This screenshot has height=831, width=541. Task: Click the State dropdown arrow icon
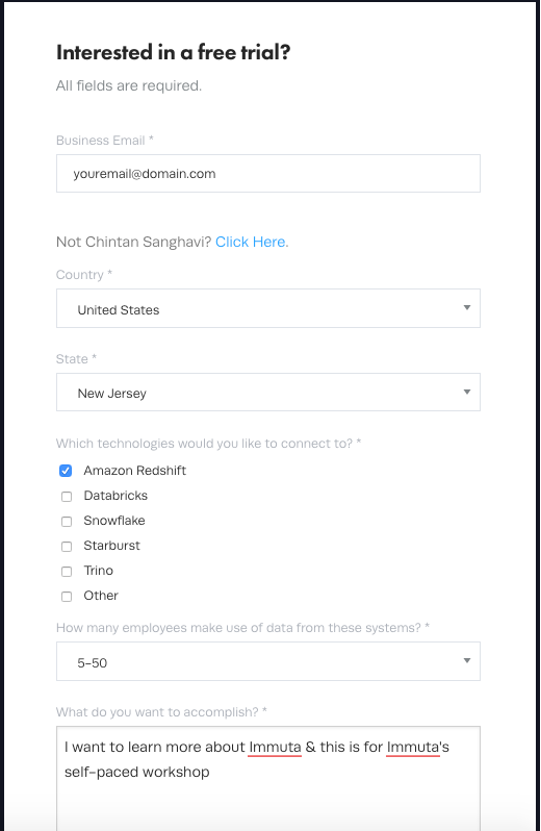point(467,392)
